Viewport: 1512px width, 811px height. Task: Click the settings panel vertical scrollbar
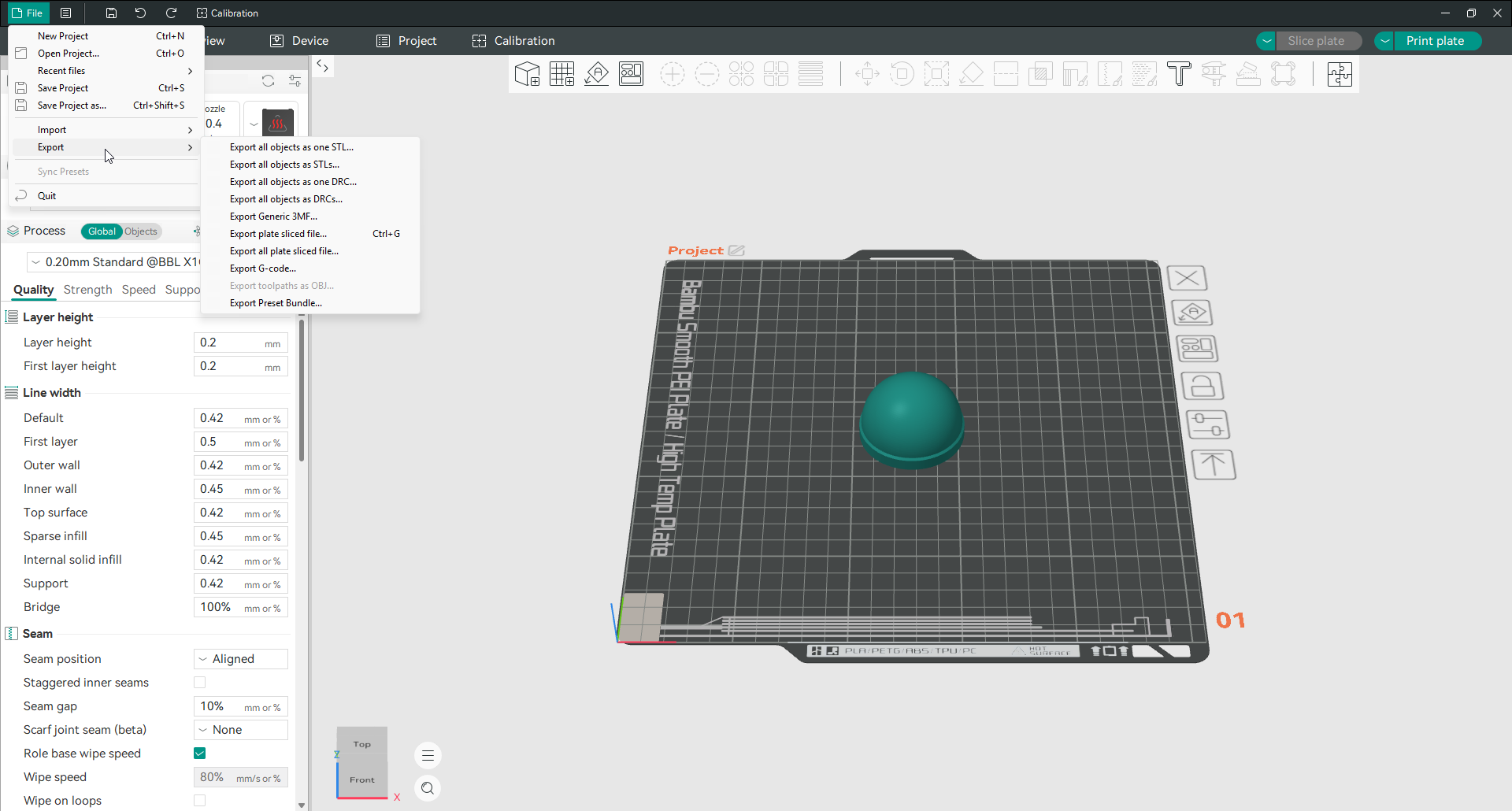point(302,390)
